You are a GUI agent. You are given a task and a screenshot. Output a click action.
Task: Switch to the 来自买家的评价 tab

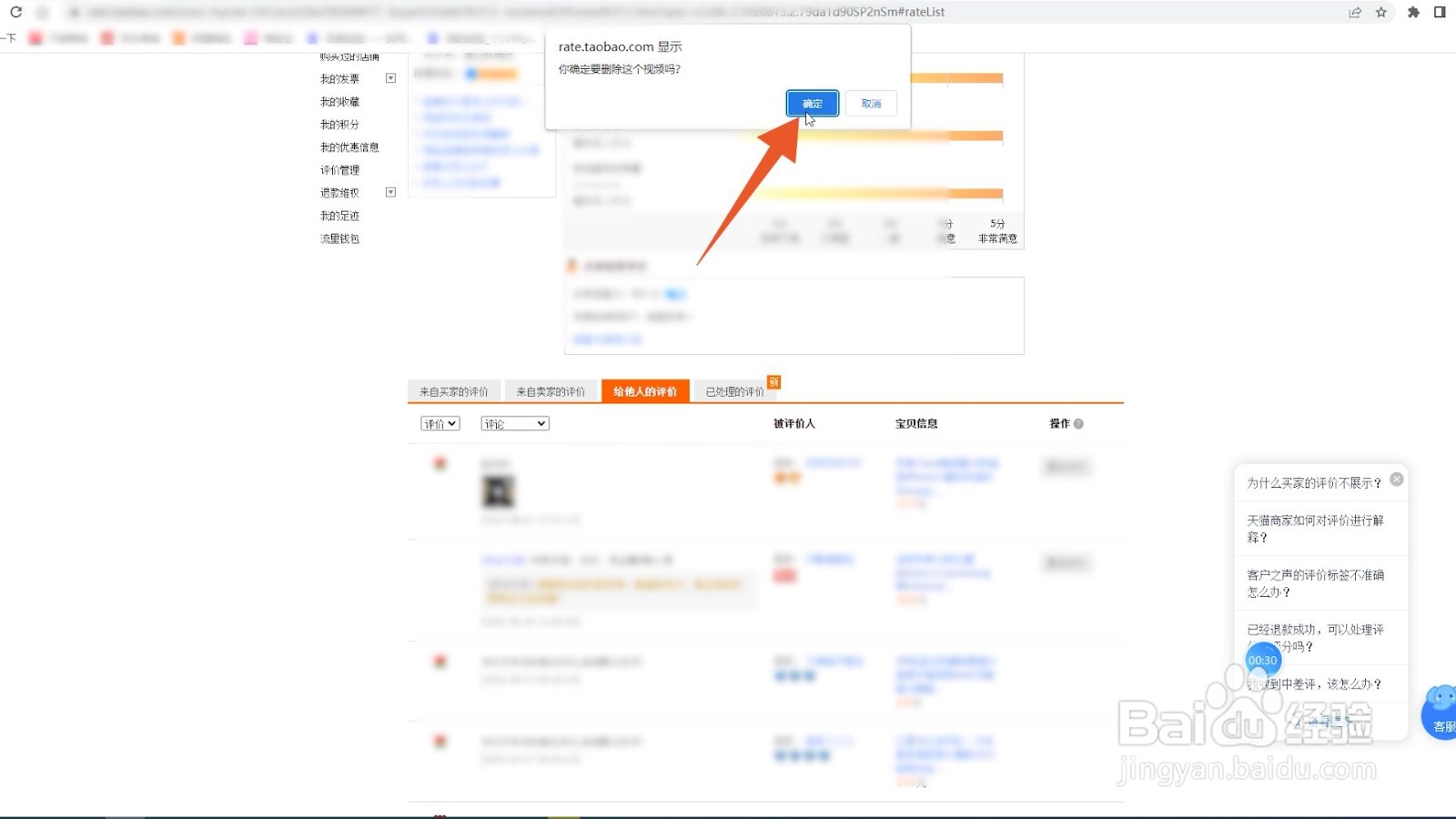click(x=454, y=391)
